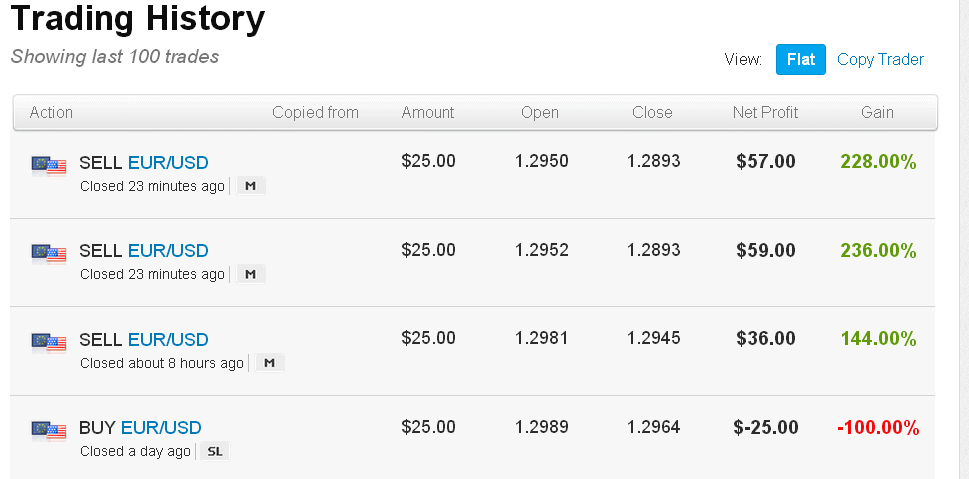Open EUR/USD link in the 144.00% gain row
Viewport: 969px width, 479px height.
[x=168, y=339]
